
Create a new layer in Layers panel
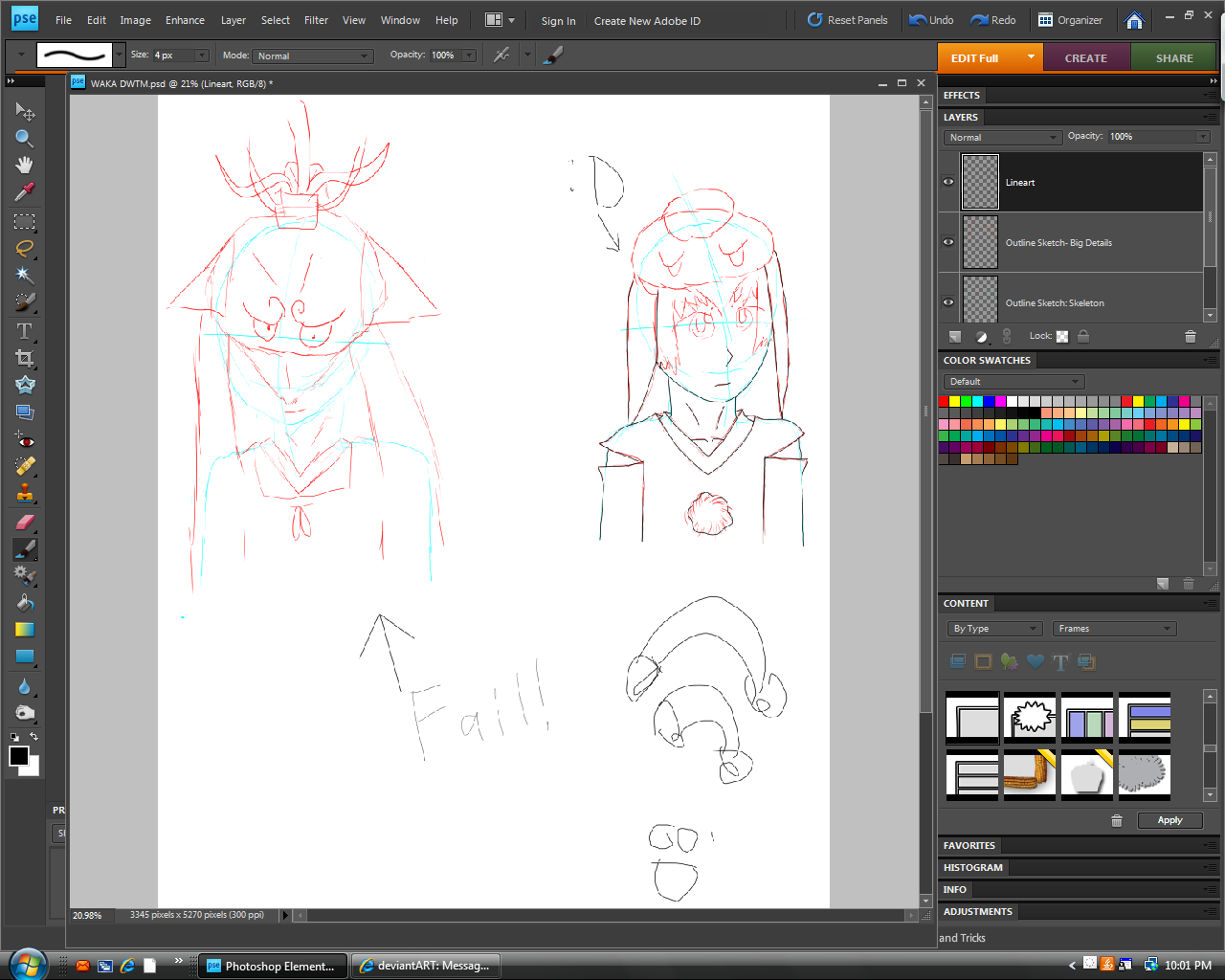tap(955, 337)
